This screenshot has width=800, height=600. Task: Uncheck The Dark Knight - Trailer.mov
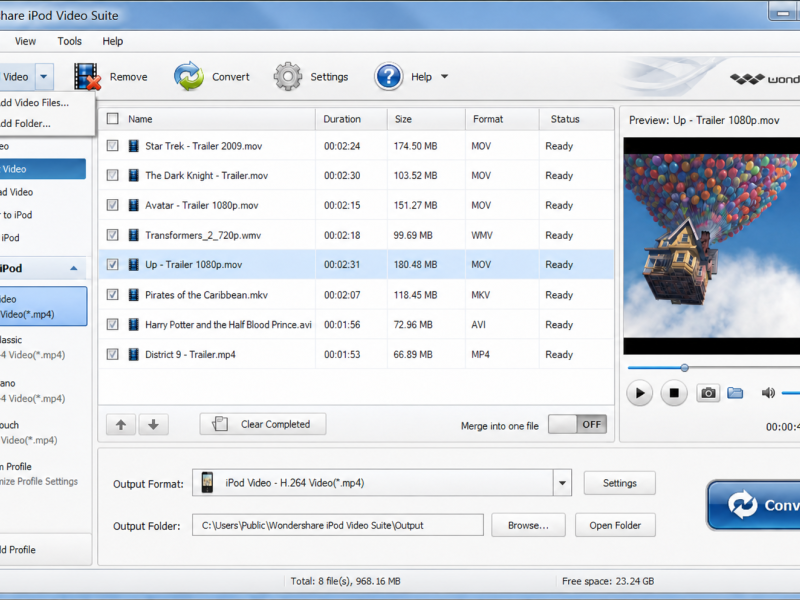click(112, 176)
